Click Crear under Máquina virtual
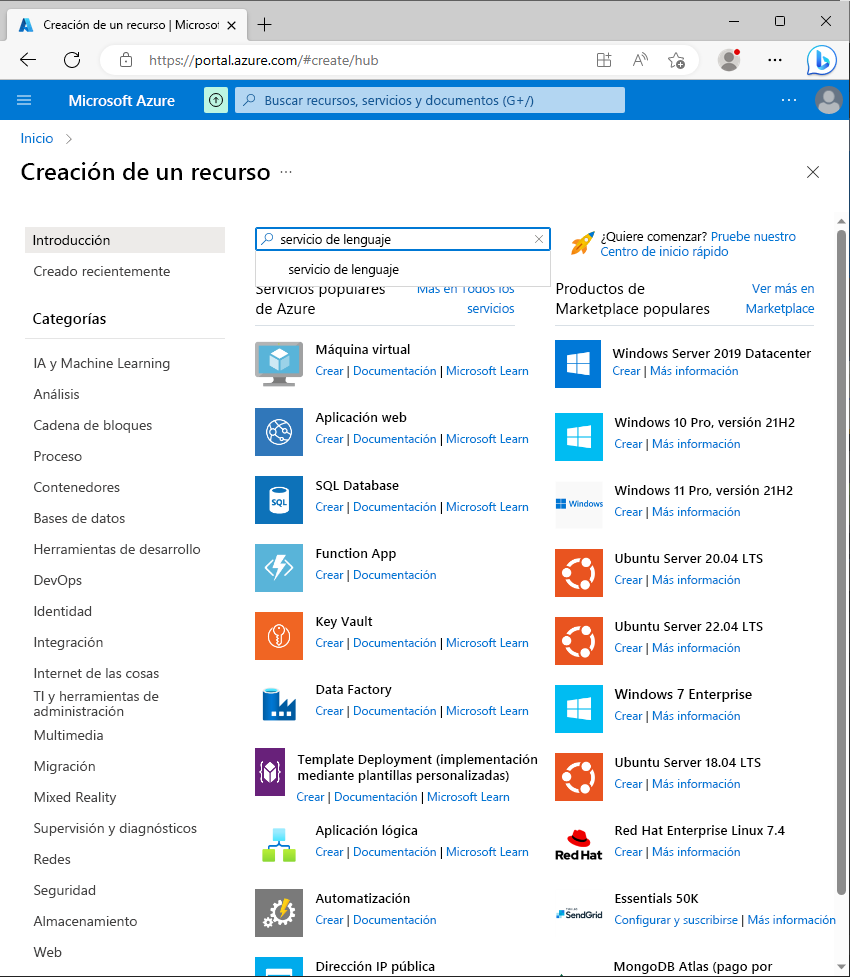The image size is (850, 977). [329, 371]
